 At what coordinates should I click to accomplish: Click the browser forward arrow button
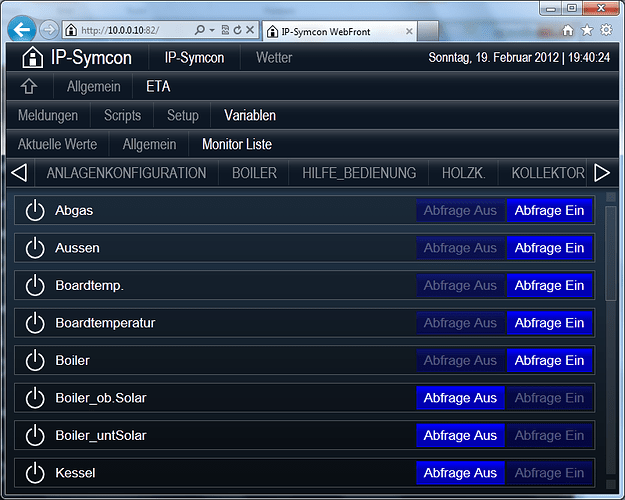(x=49, y=30)
